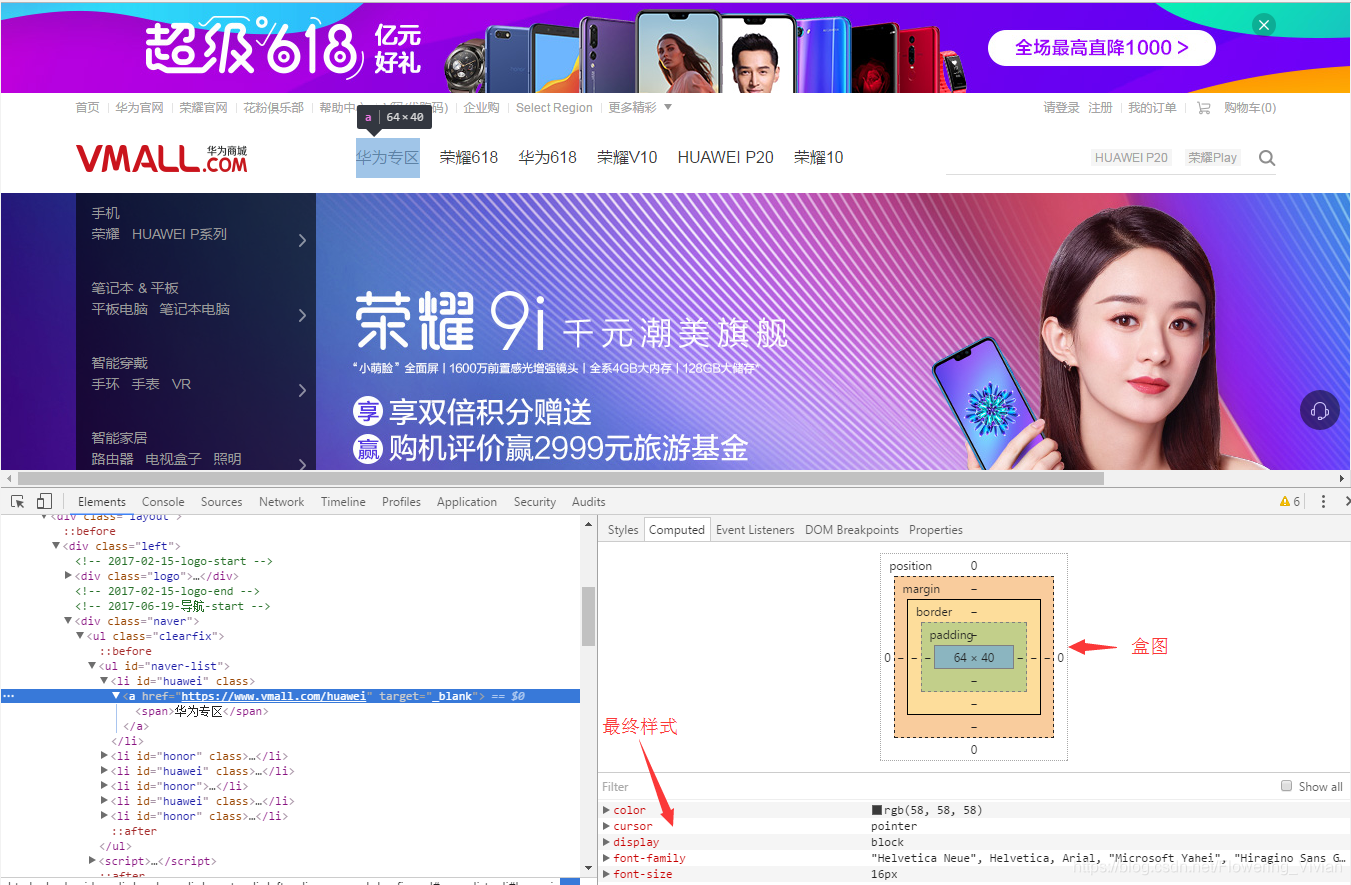
Task: Click the 荣耀V10 navigation link
Action: pyautogui.click(x=628, y=157)
